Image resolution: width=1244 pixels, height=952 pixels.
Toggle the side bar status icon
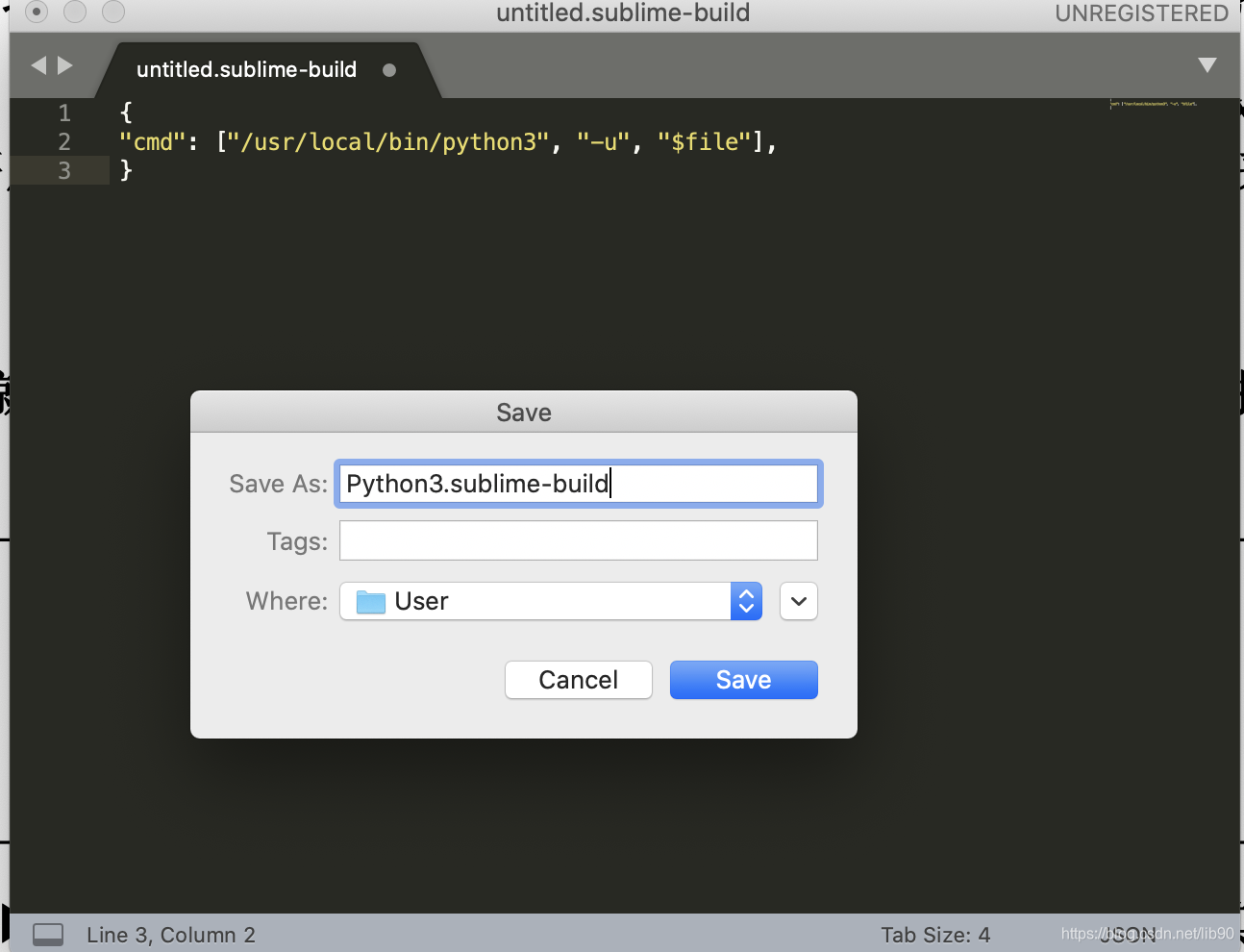(48, 935)
